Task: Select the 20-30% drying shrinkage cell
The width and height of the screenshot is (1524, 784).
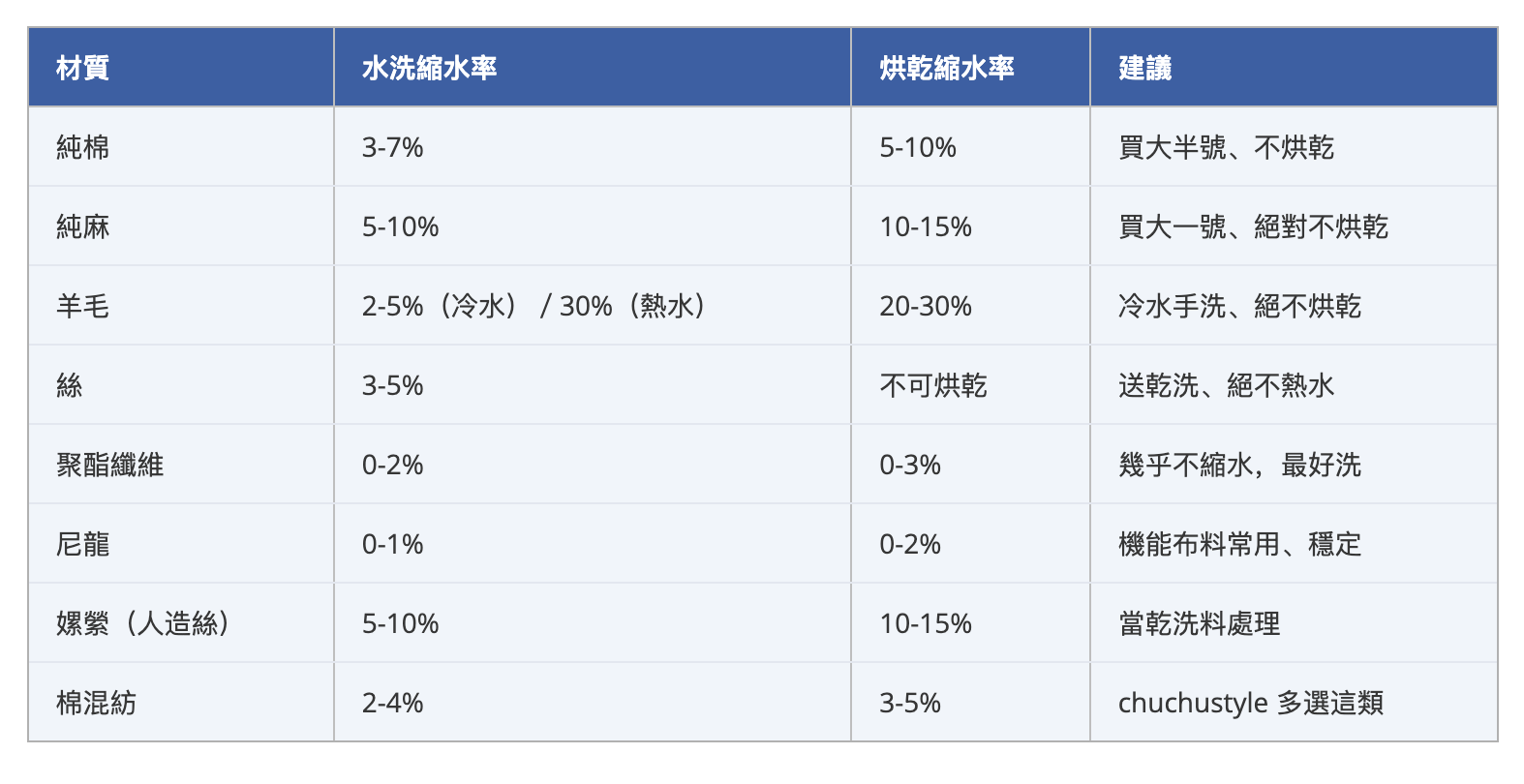Action: 925,306
